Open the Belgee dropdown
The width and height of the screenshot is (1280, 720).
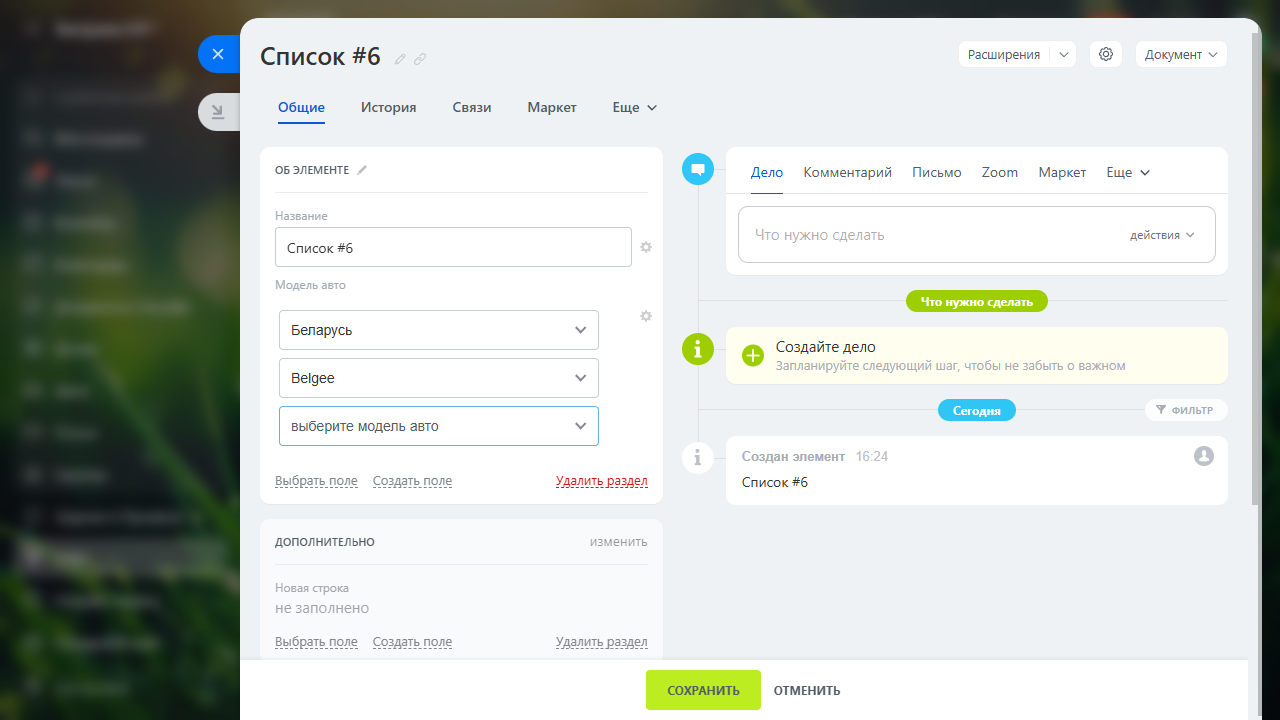pyautogui.click(x=439, y=378)
